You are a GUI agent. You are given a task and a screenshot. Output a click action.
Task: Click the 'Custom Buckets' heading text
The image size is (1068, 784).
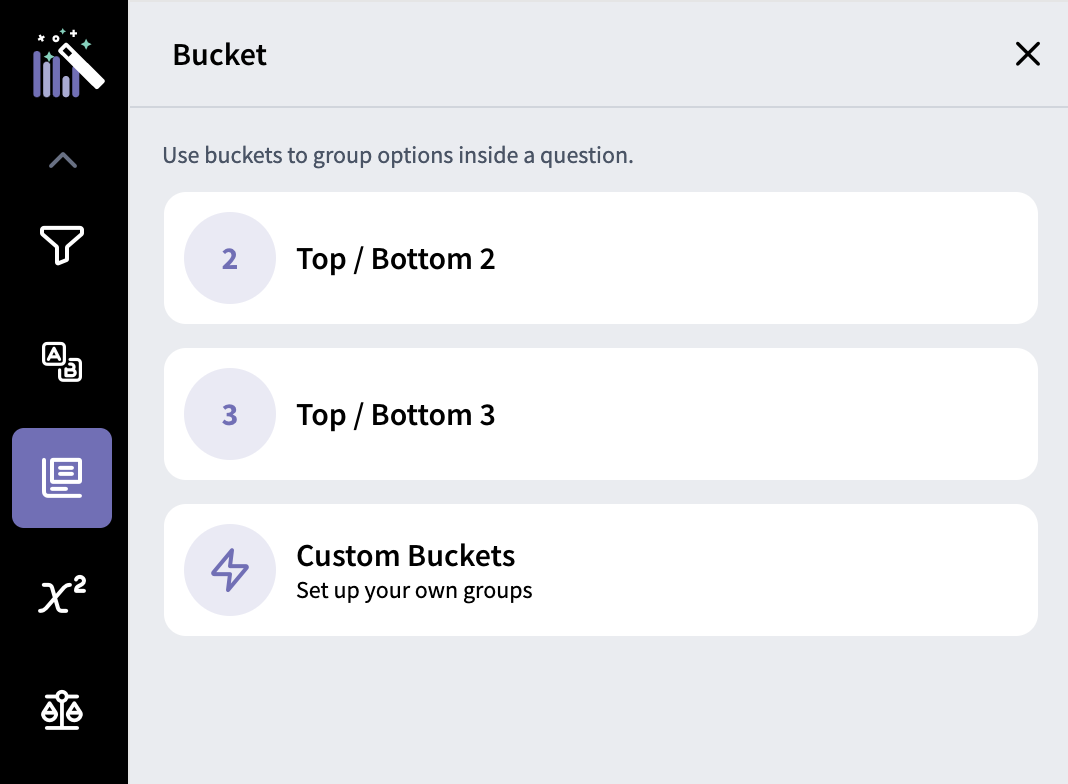point(406,556)
